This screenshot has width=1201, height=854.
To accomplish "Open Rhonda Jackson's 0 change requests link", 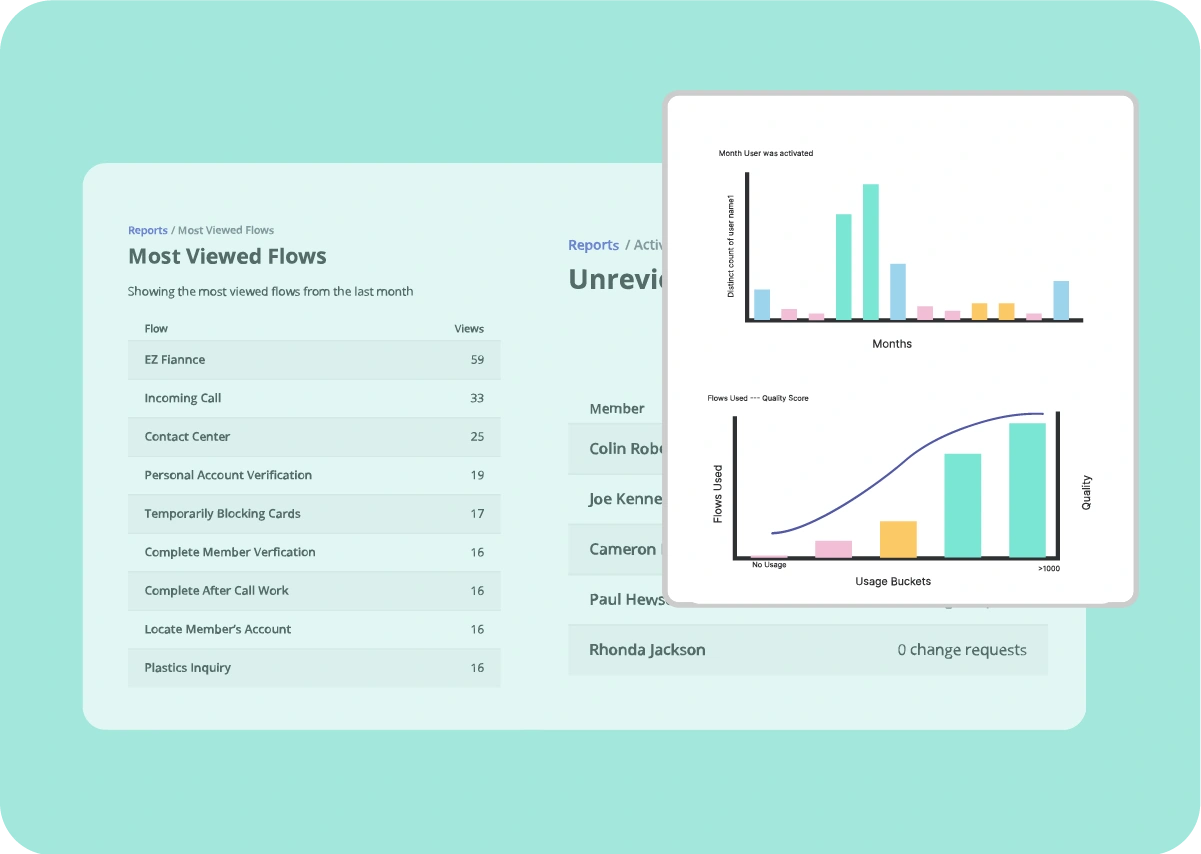I will (x=962, y=649).
